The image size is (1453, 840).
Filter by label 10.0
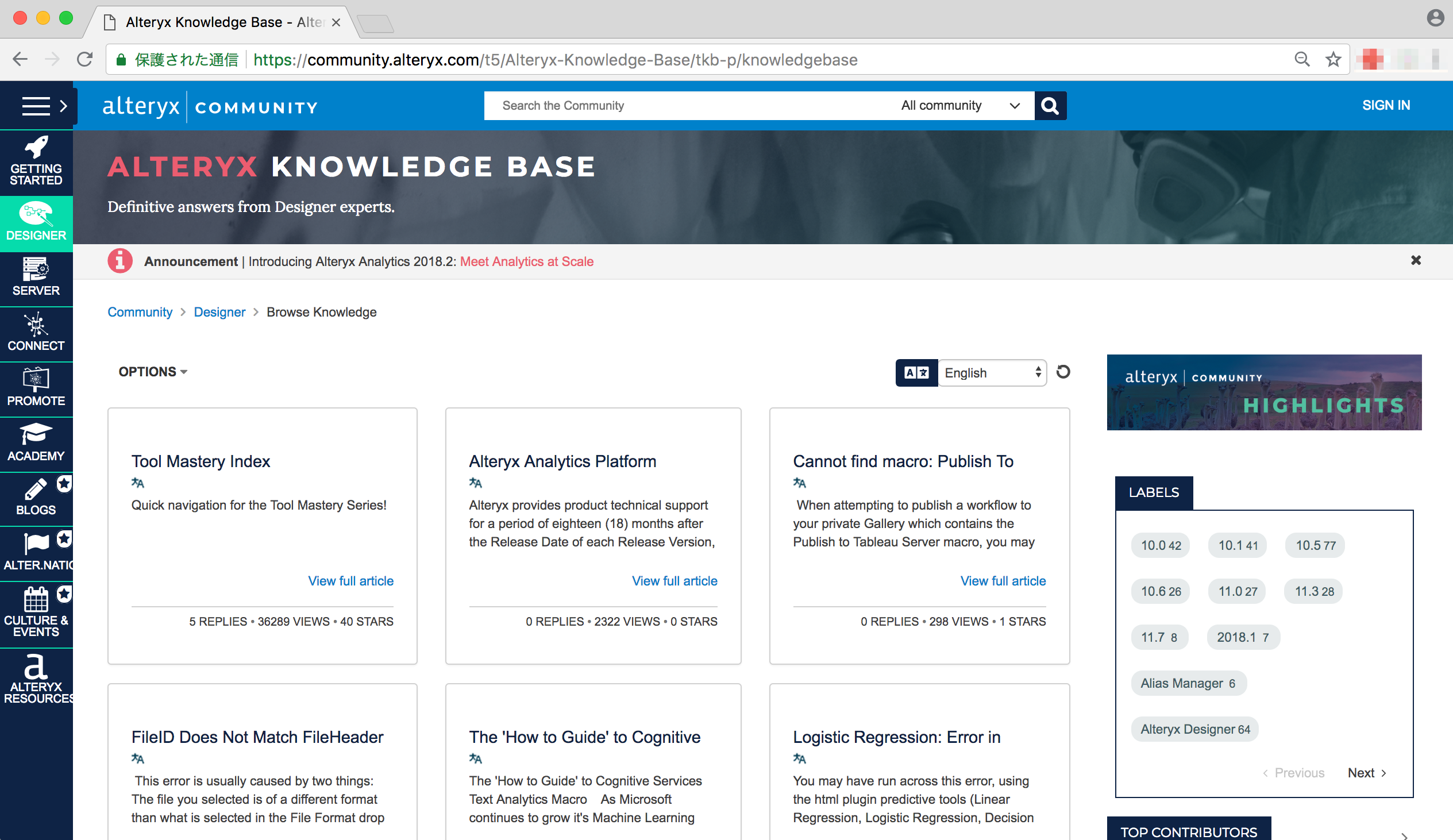1161,545
